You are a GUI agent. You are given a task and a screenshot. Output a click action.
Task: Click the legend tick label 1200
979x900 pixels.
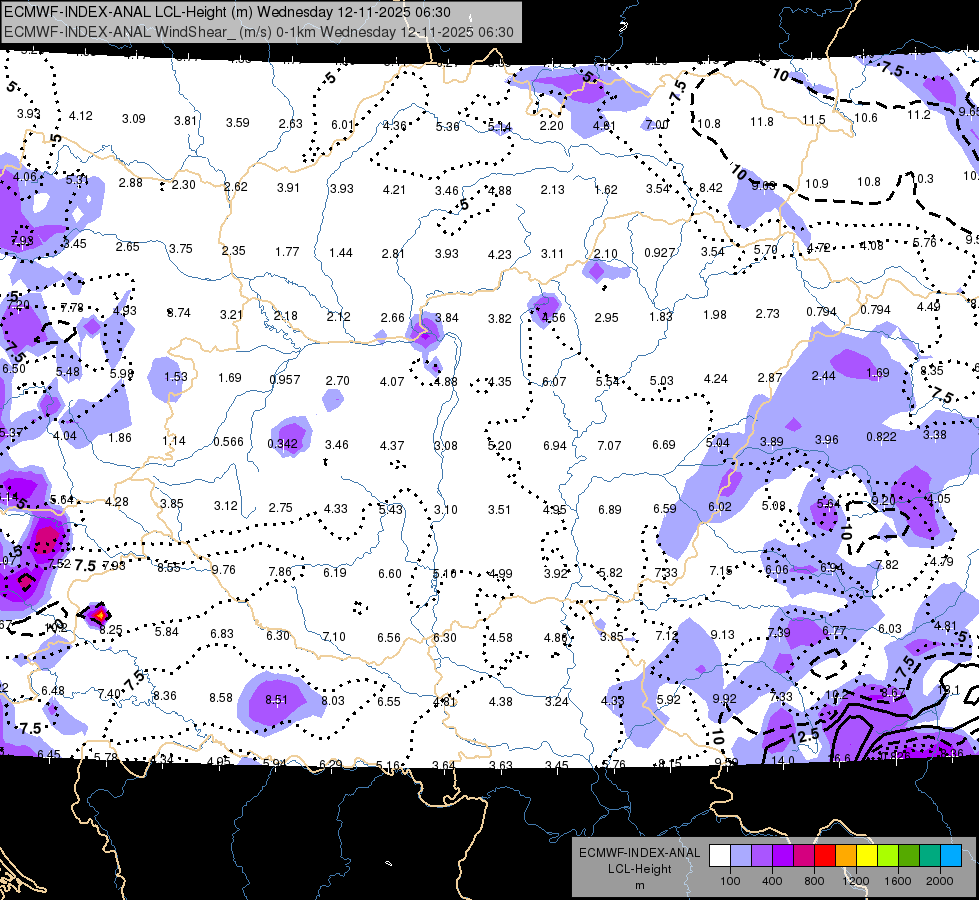(855, 881)
